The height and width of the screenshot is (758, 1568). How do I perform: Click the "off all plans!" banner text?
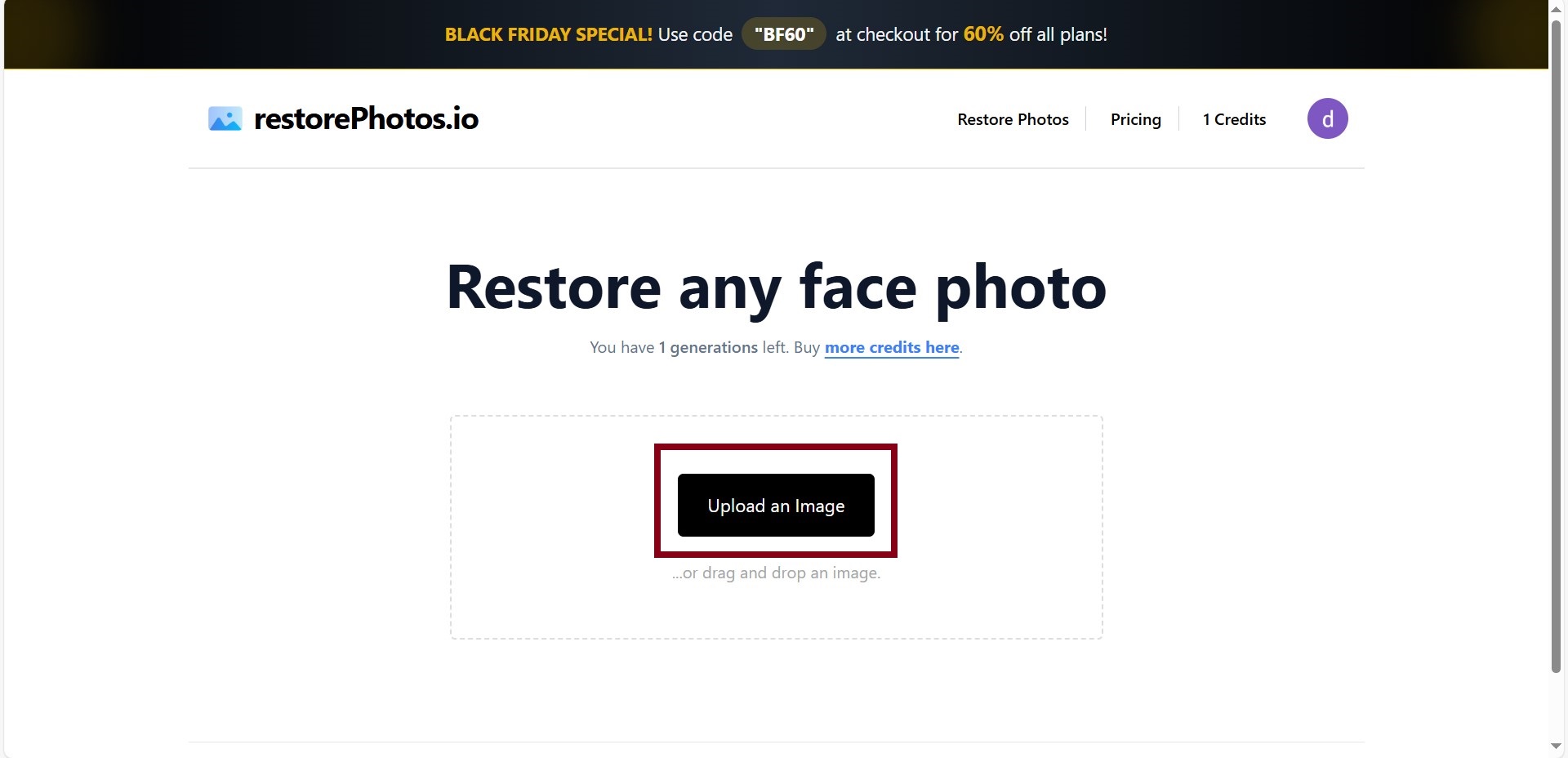click(x=1058, y=34)
